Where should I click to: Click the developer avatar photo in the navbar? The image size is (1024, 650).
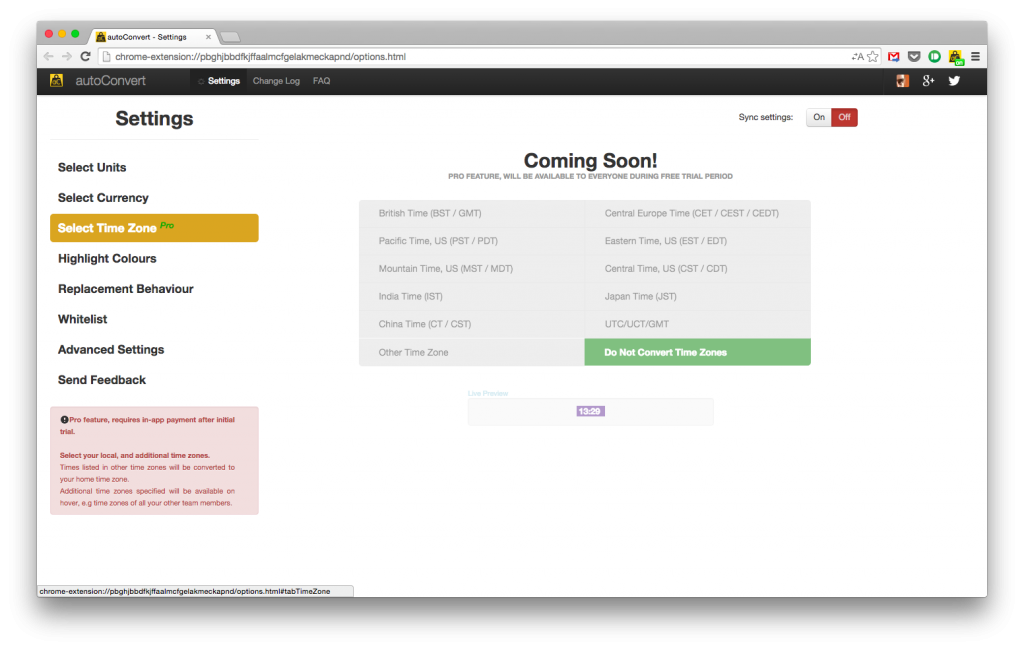coord(901,81)
